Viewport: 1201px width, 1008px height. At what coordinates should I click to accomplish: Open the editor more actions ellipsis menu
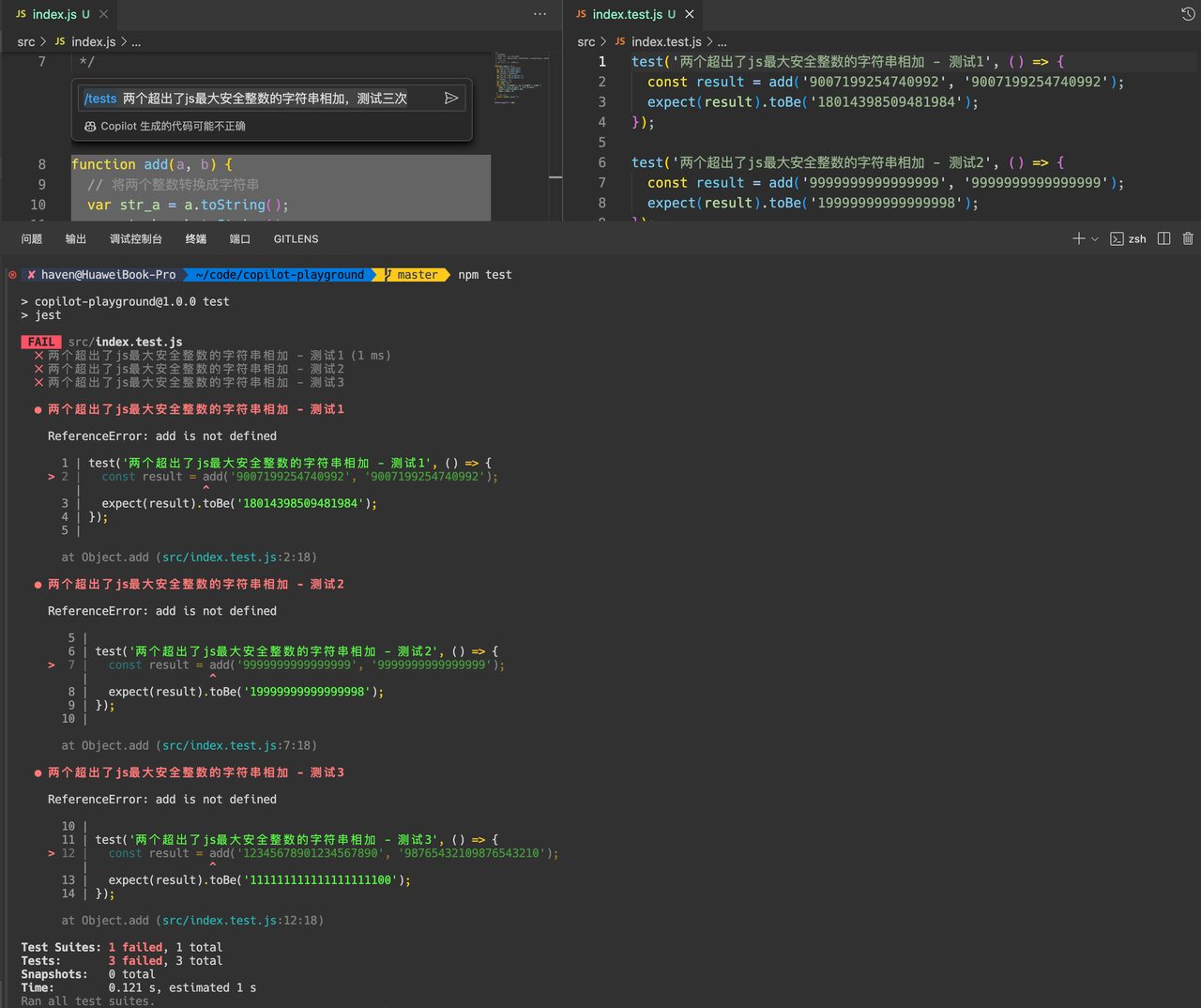tap(540, 14)
